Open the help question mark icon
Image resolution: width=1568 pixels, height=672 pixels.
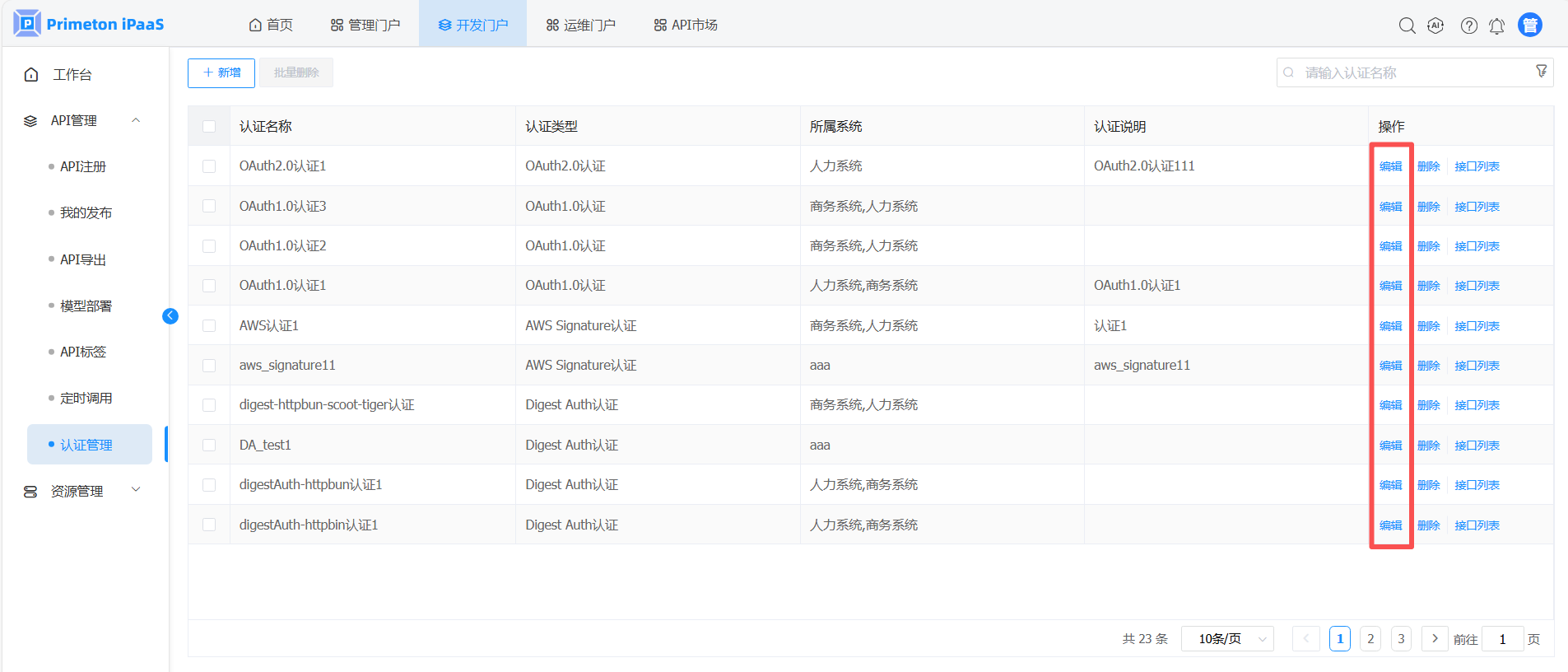coord(1468,26)
